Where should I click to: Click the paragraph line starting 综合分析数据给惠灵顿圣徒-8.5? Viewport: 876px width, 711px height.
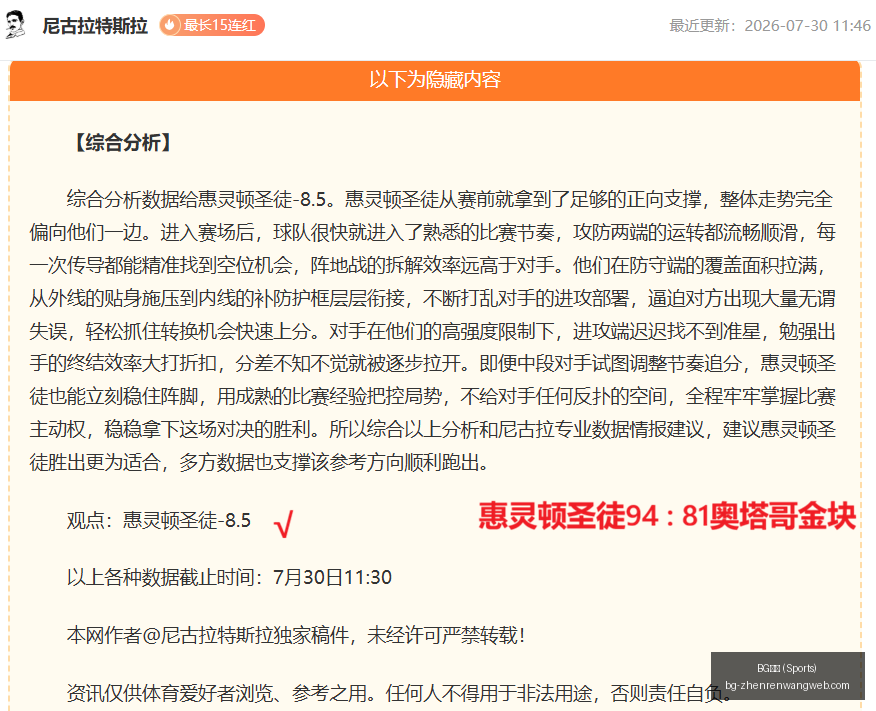tap(450, 199)
